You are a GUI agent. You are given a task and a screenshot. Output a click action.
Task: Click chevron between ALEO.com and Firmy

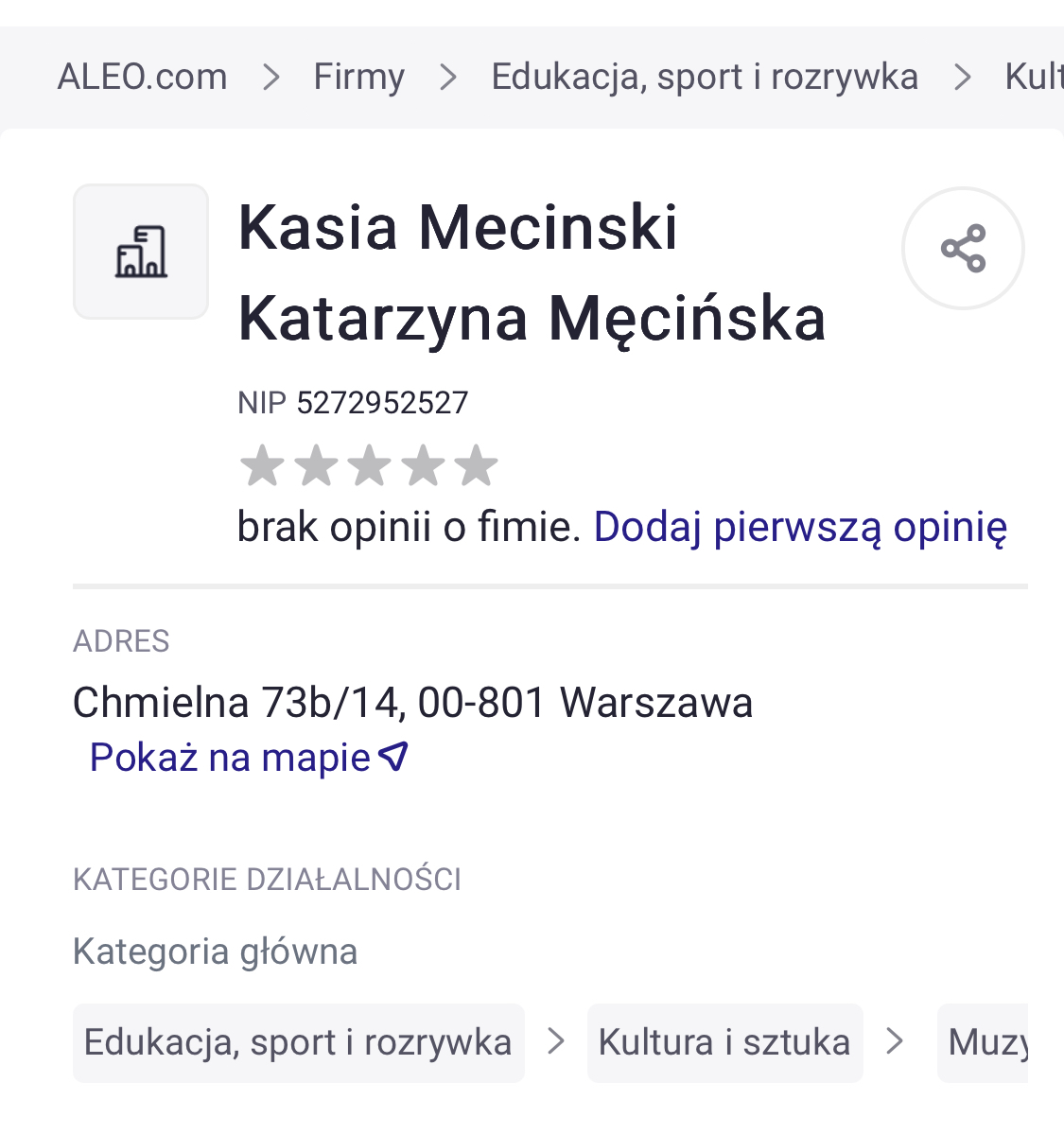271,77
